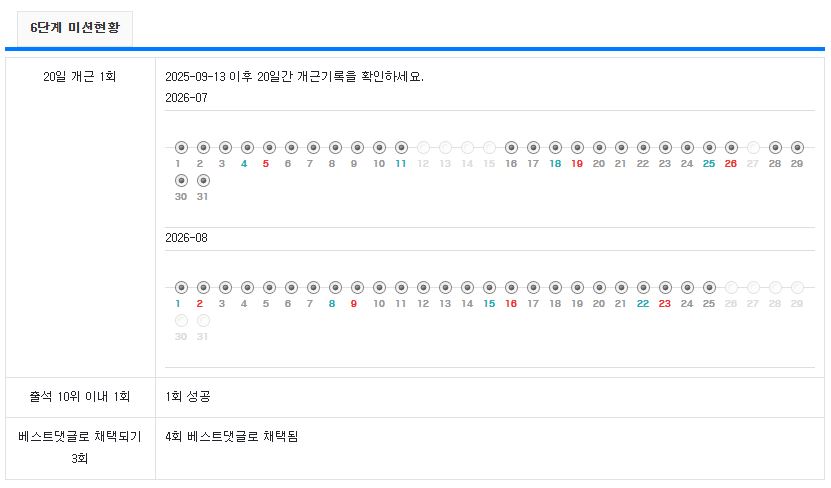
Task: Click the 출석 10위 이내 1회 mission label
Action: [x=79, y=396]
